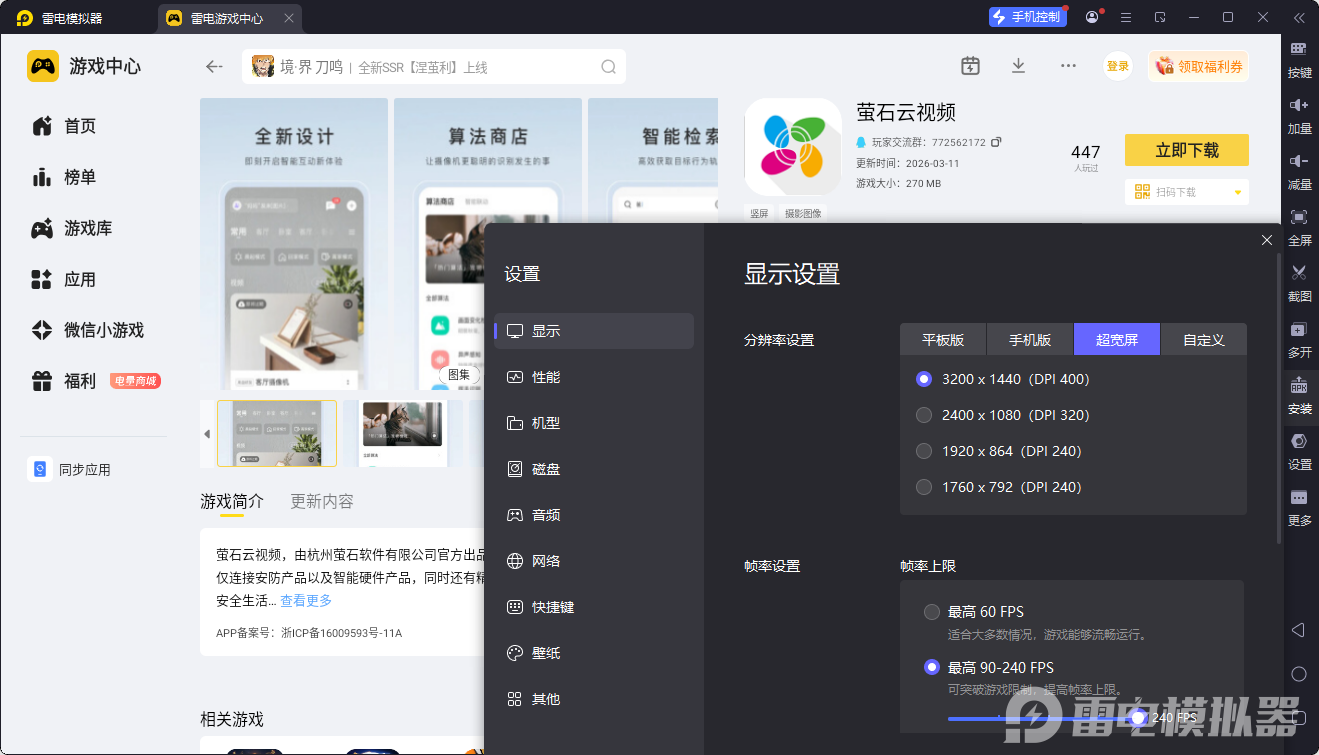
Task: Select the 最高 60 FPS option
Action: tap(932, 612)
